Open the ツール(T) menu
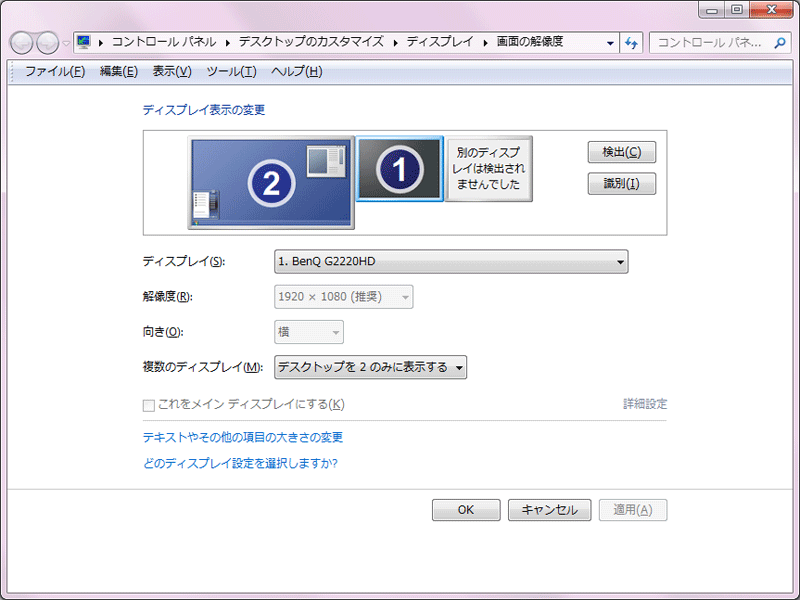The height and width of the screenshot is (600, 800). click(231, 71)
